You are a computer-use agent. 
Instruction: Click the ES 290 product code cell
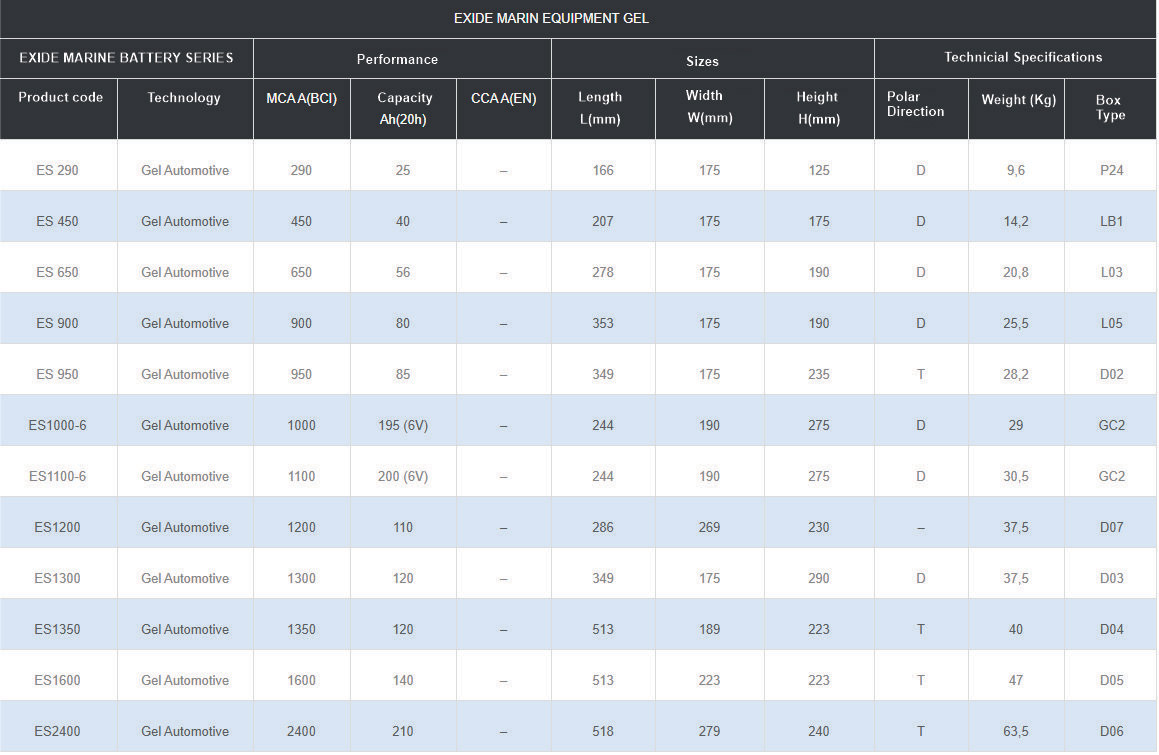[57, 170]
